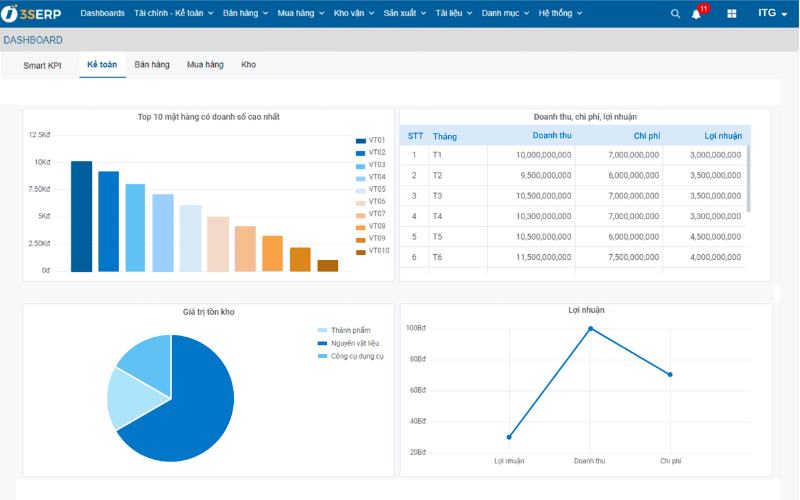Image resolution: width=800 pixels, height=500 pixels.
Task: Toggle Nguyên vật liệu pie legend entry
Action: tap(348, 343)
